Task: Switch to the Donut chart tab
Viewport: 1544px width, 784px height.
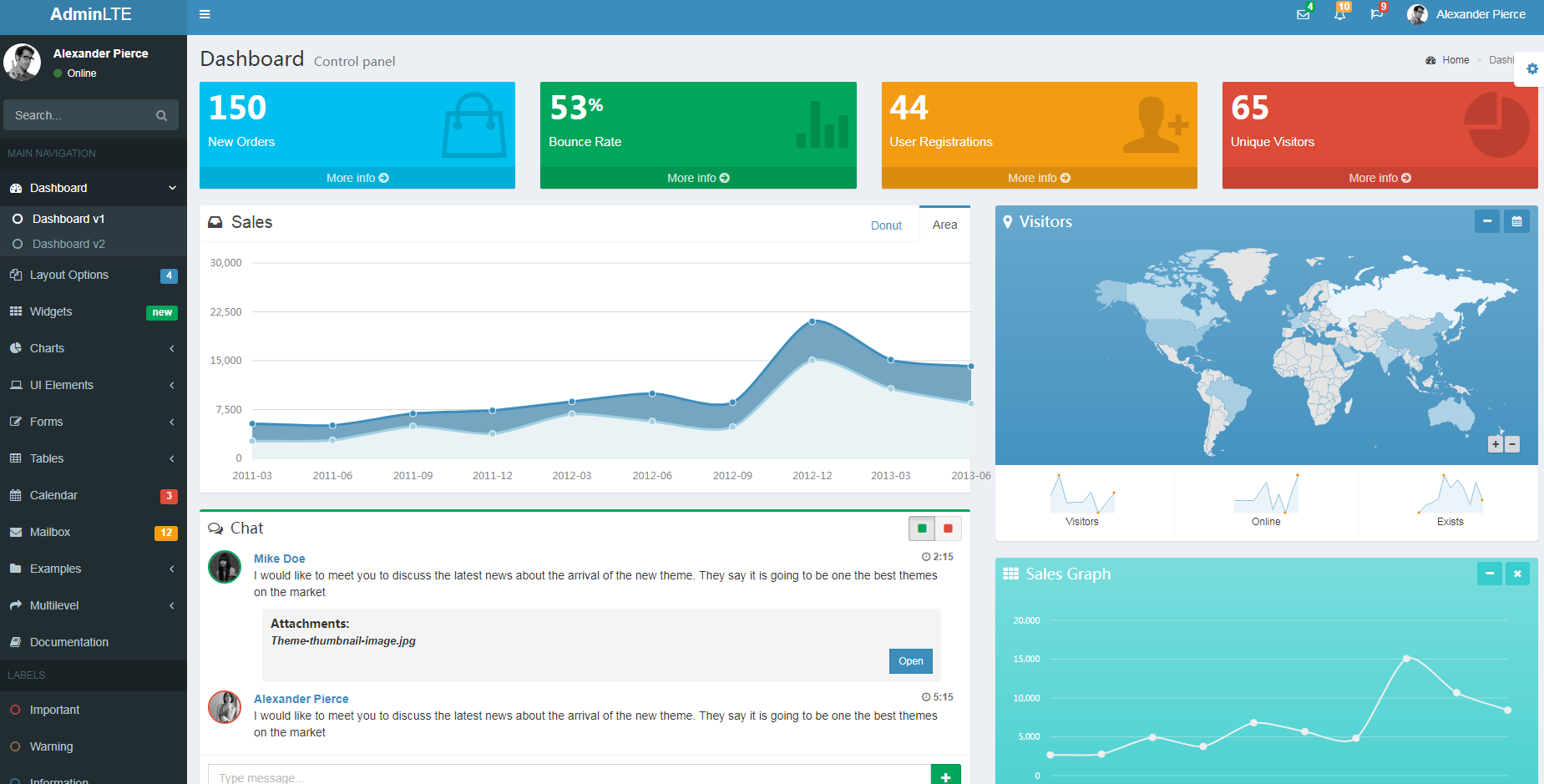Action: coord(886,225)
